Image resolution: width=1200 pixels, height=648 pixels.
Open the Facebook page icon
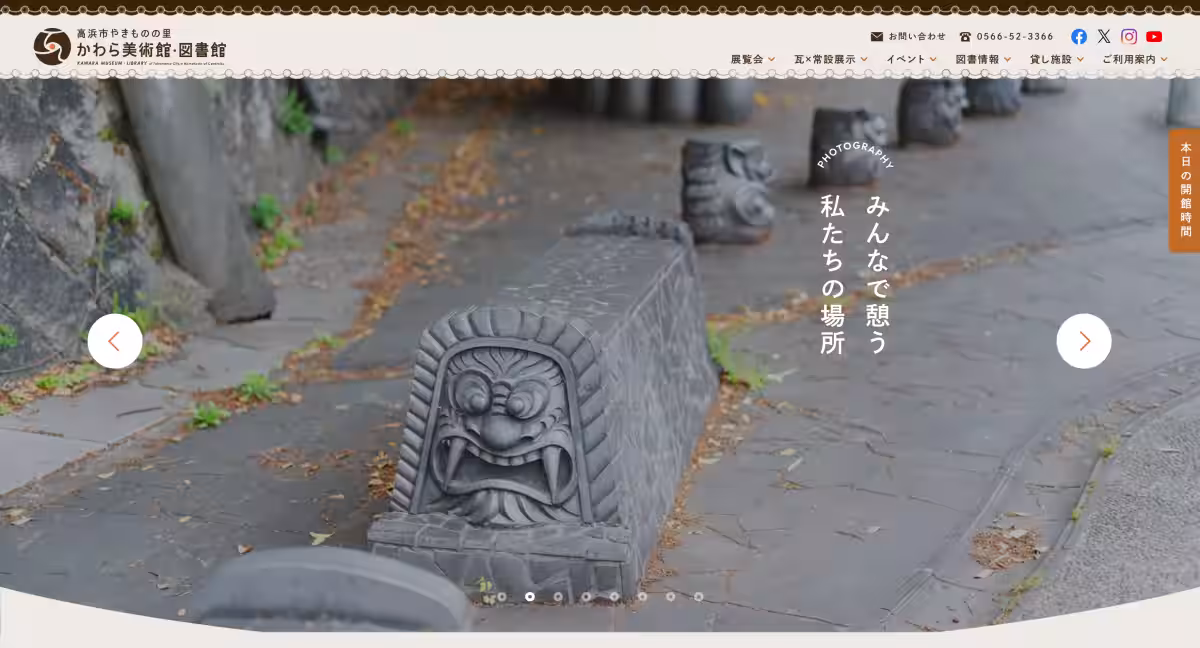[1079, 36]
